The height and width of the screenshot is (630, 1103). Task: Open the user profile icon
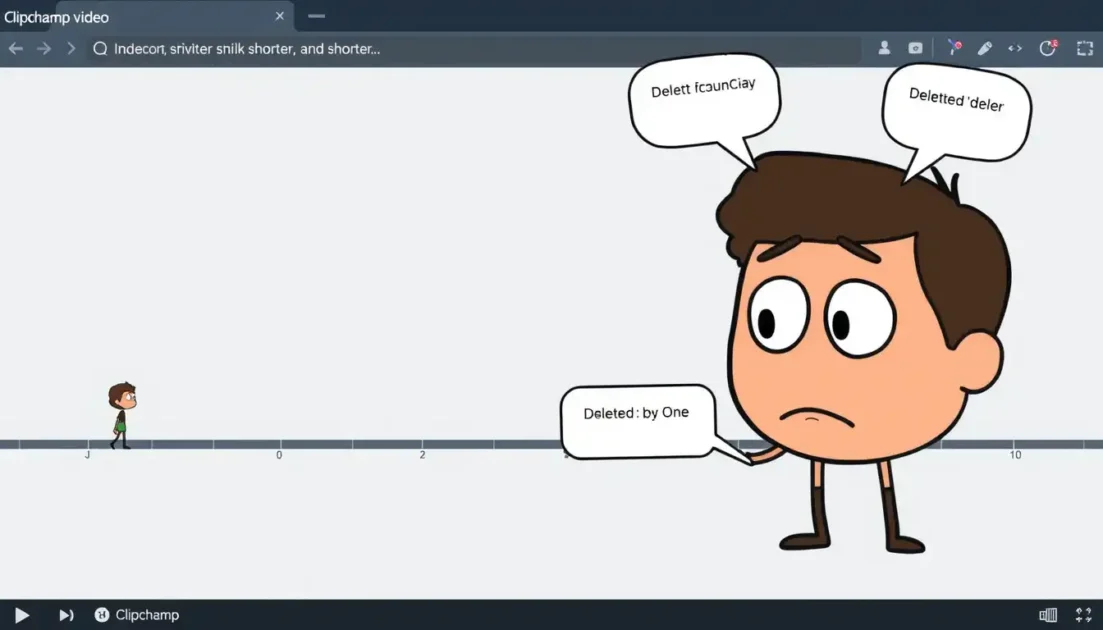884,48
